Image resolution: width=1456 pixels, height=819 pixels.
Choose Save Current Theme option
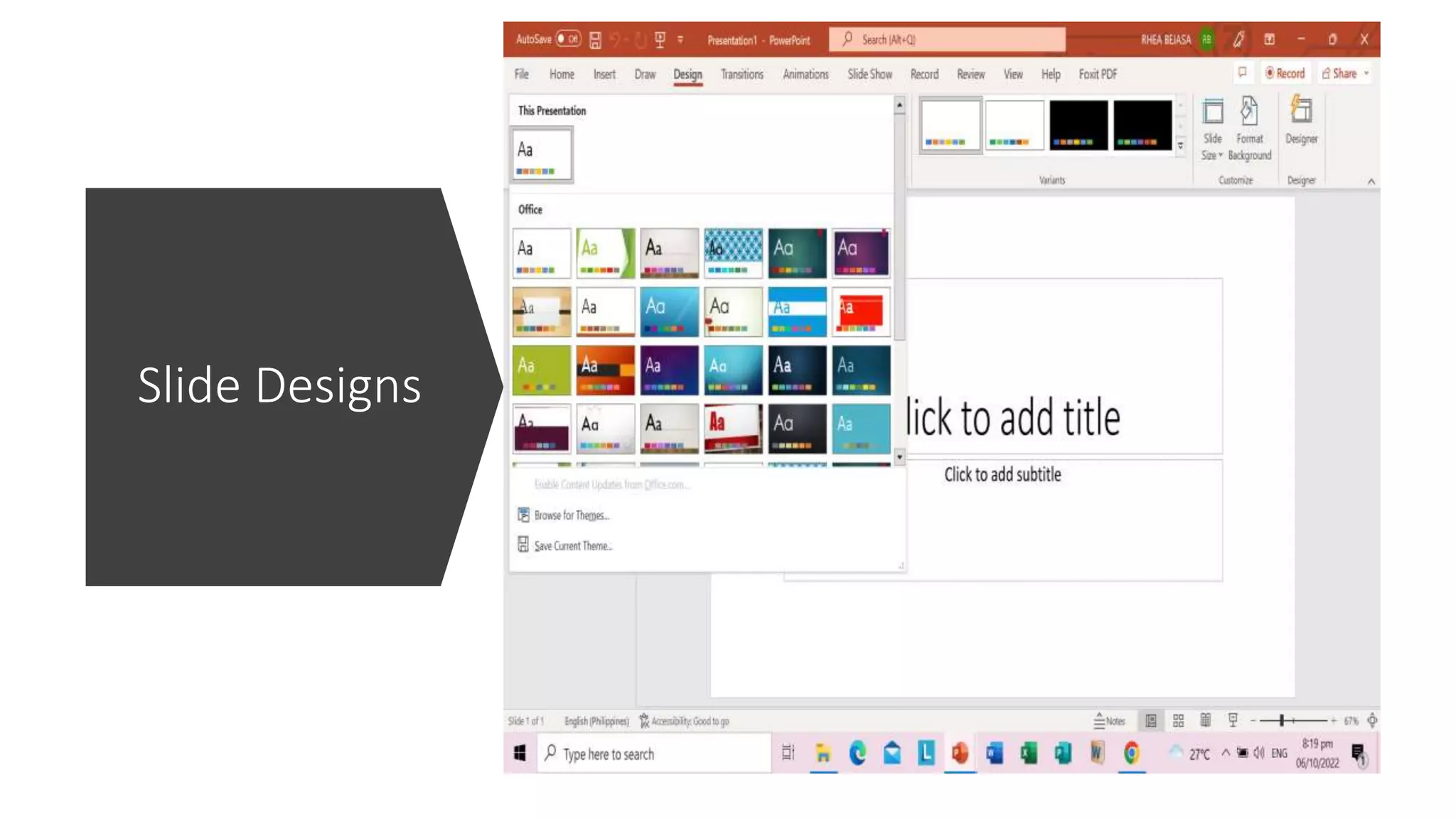click(572, 546)
